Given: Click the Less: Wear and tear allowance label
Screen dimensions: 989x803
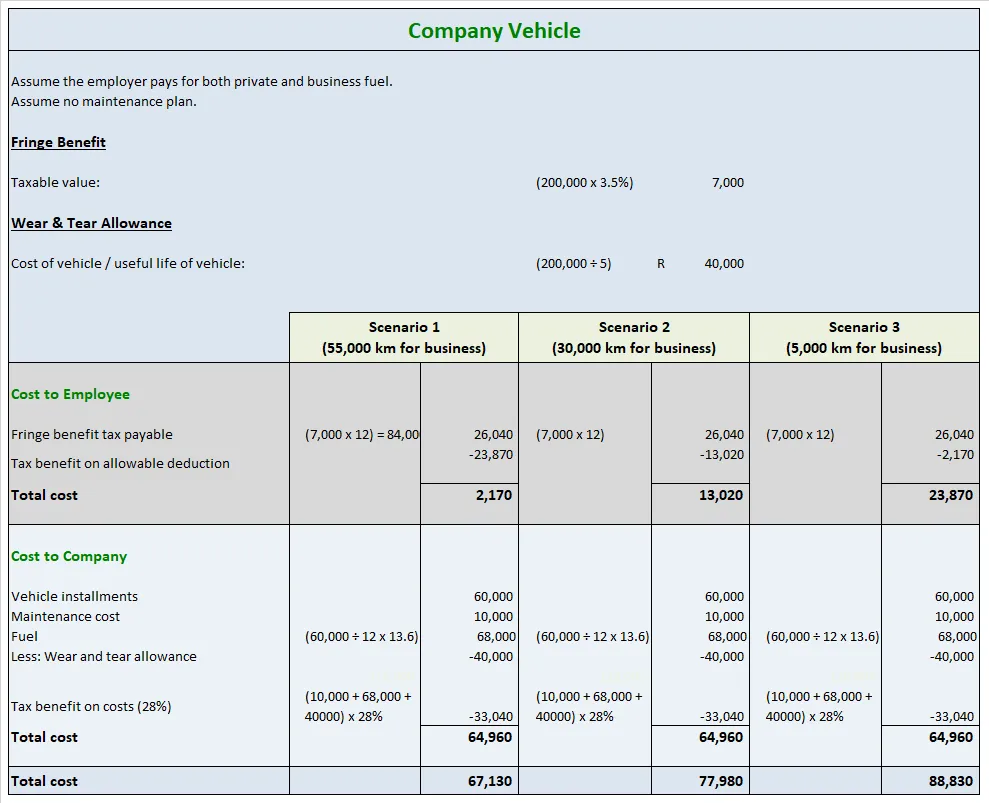Looking at the screenshot, I should (101, 656).
